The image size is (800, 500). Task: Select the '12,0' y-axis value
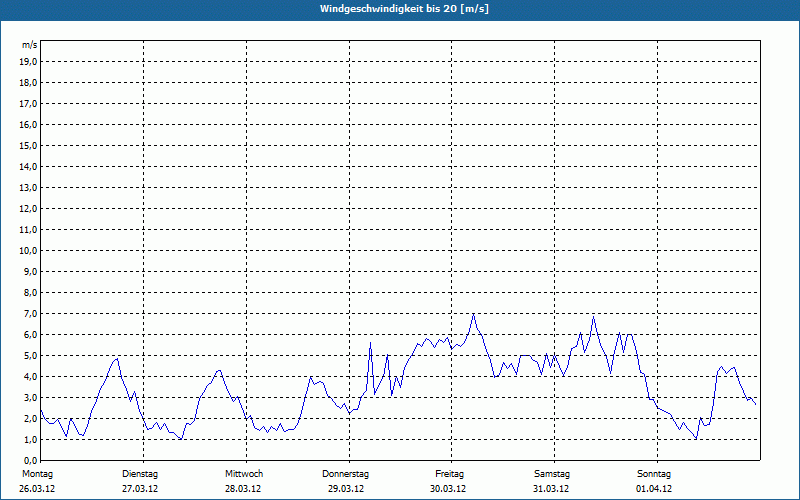(28, 209)
